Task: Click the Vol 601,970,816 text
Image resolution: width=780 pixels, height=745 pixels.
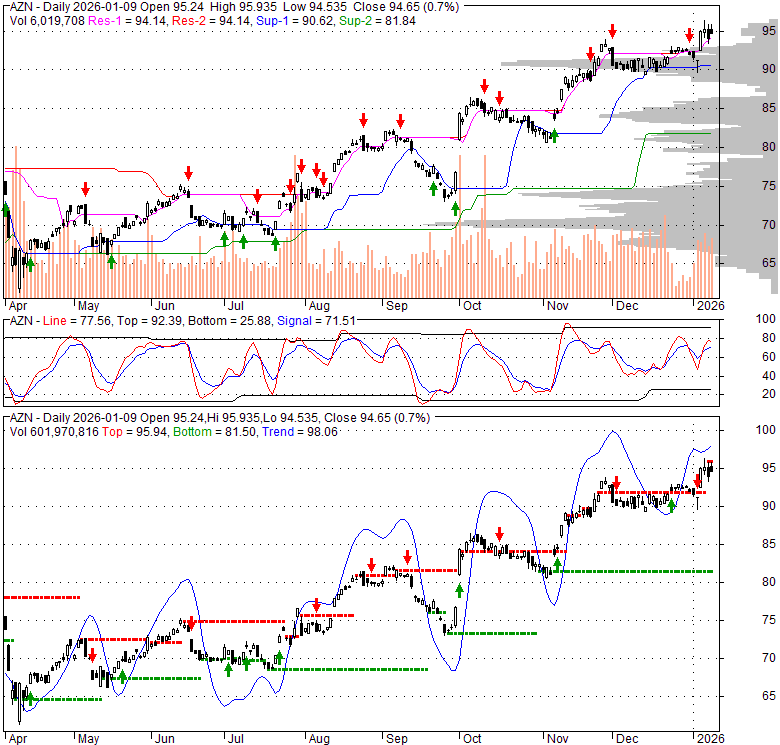Action: coord(54,432)
